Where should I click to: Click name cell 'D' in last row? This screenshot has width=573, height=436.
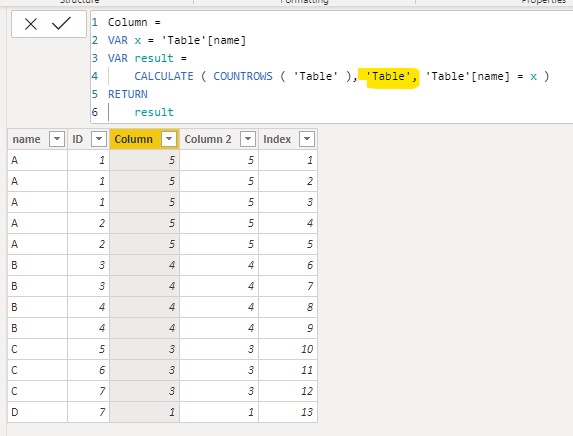[x=37, y=412]
